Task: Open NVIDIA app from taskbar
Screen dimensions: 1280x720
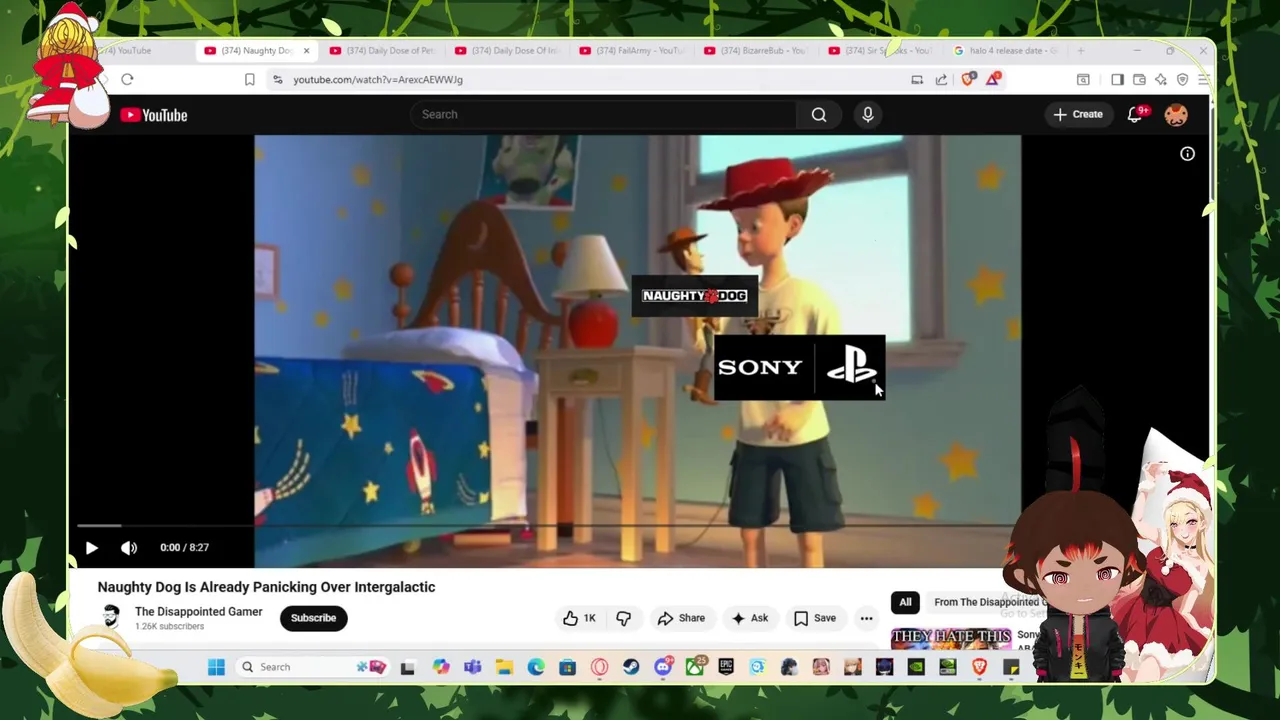Action: coord(916,667)
